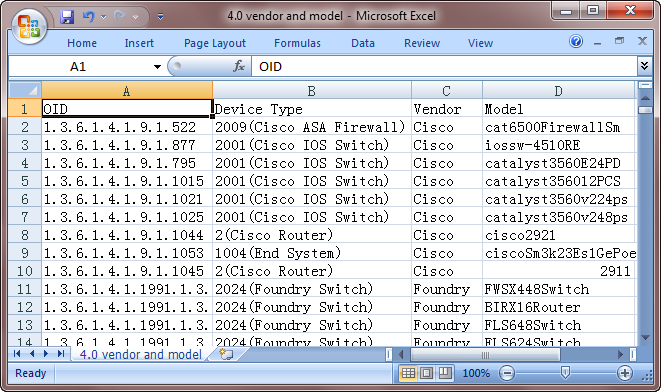Screen dimensions: 661x392
Task: Open the Home ribbon tab
Action: pyautogui.click(x=82, y=43)
